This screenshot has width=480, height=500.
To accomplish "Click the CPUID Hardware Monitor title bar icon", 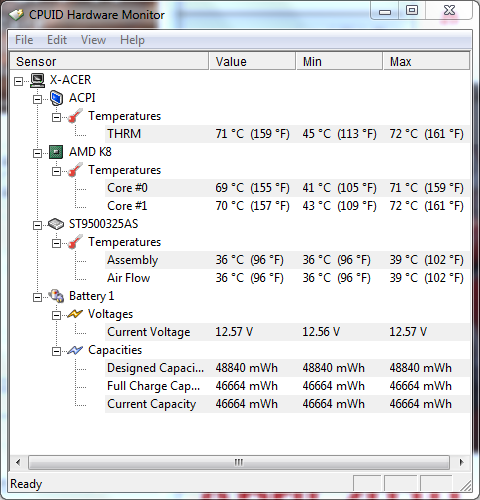I will [x=16, y=15].
